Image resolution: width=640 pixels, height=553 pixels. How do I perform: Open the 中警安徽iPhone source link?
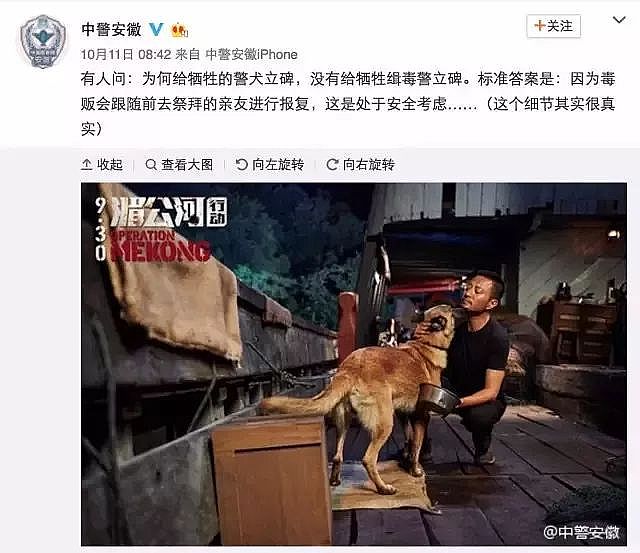[251, 54]
